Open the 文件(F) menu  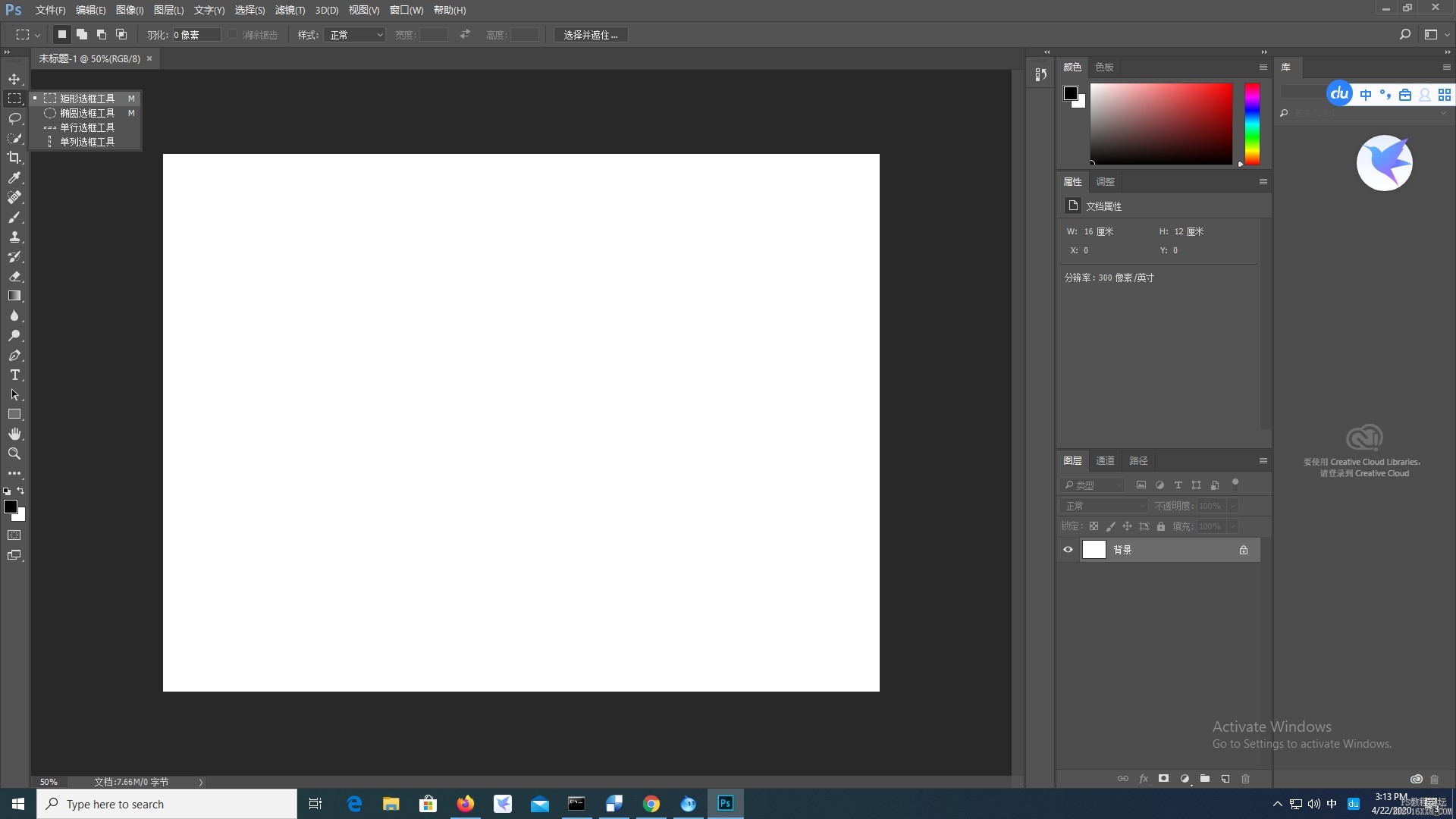coord(50,11)
